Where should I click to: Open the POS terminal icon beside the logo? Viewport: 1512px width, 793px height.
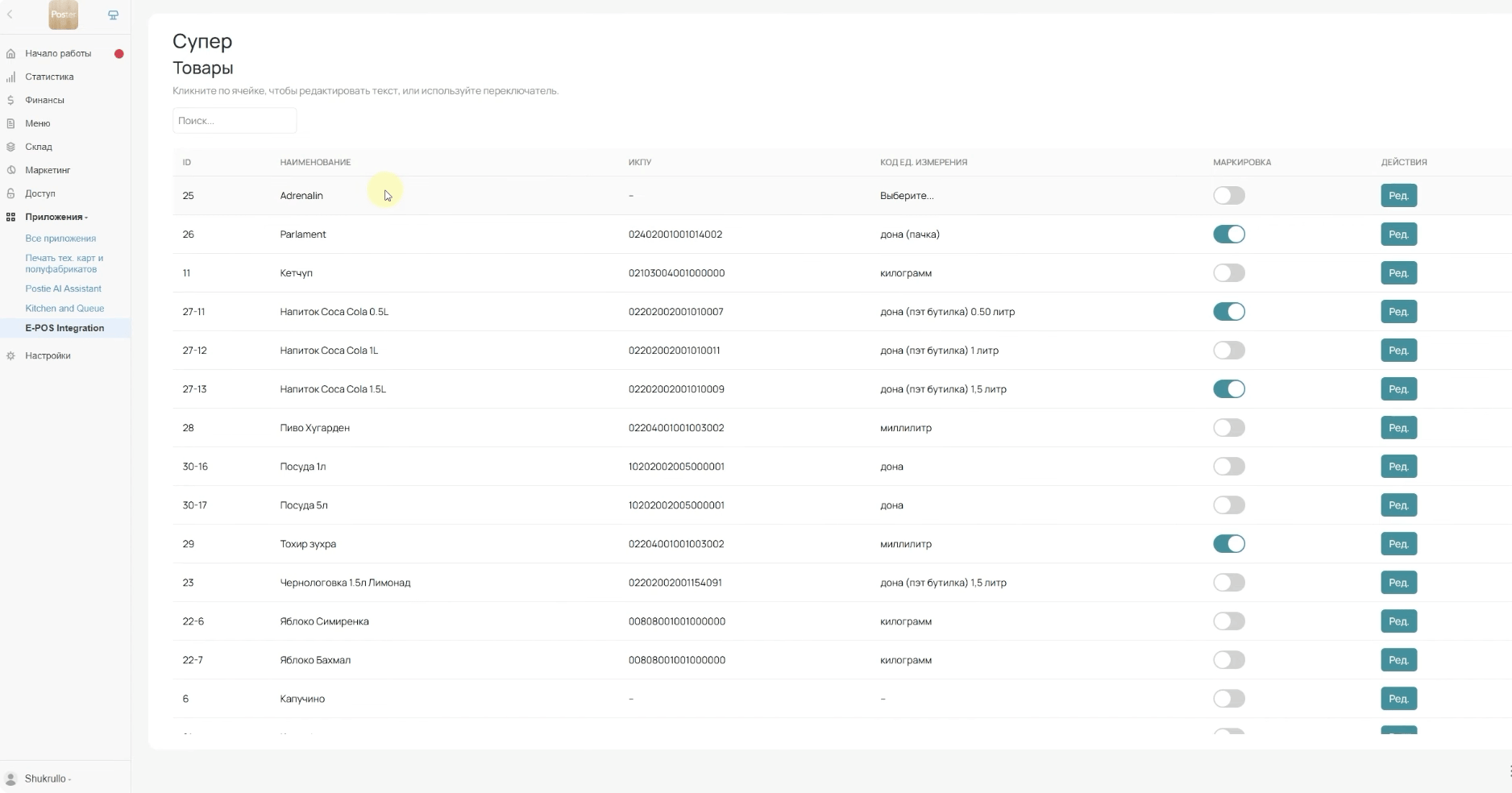click(113, 15)
